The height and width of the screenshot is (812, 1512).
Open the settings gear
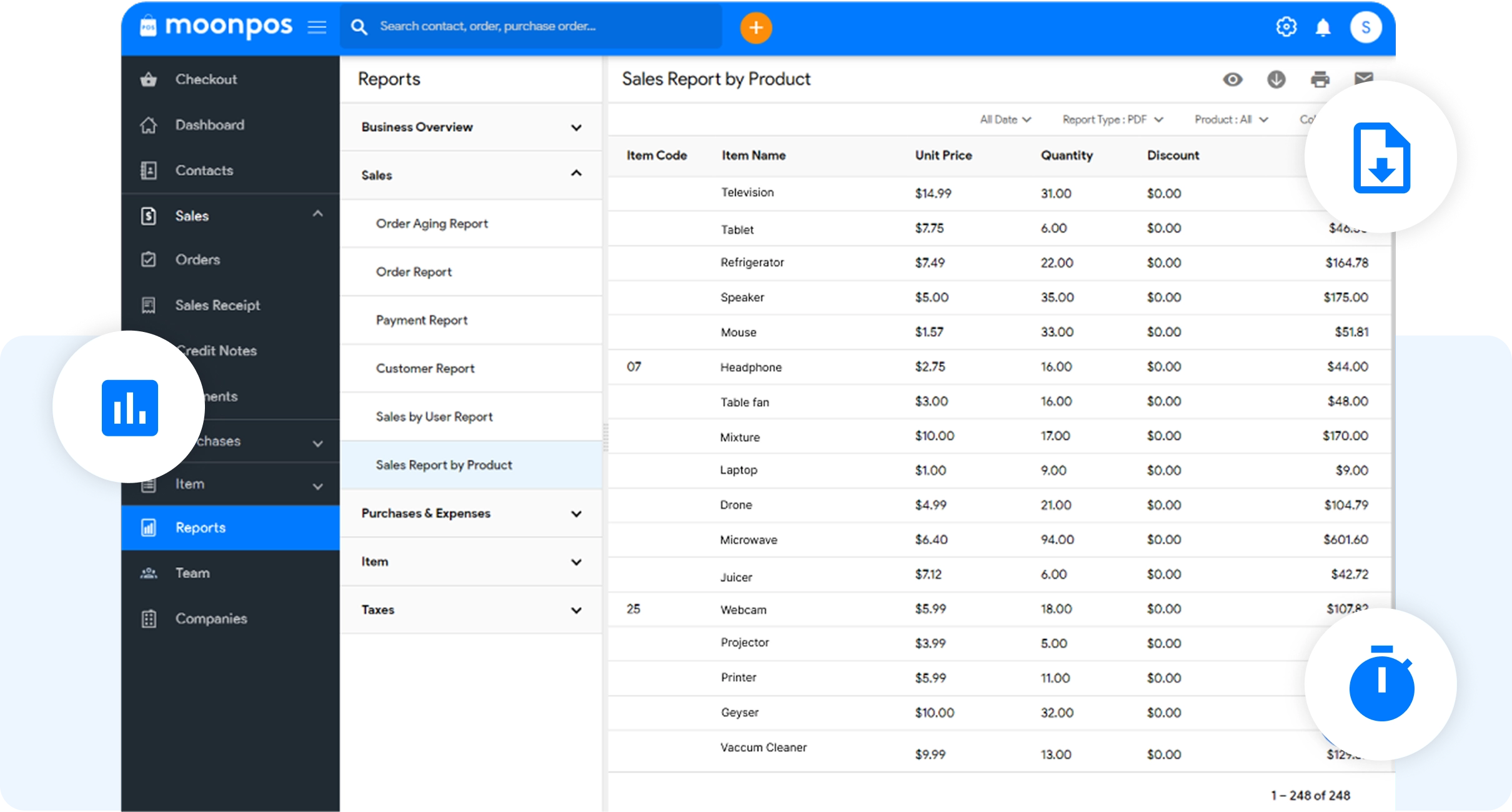(1287, 26)
